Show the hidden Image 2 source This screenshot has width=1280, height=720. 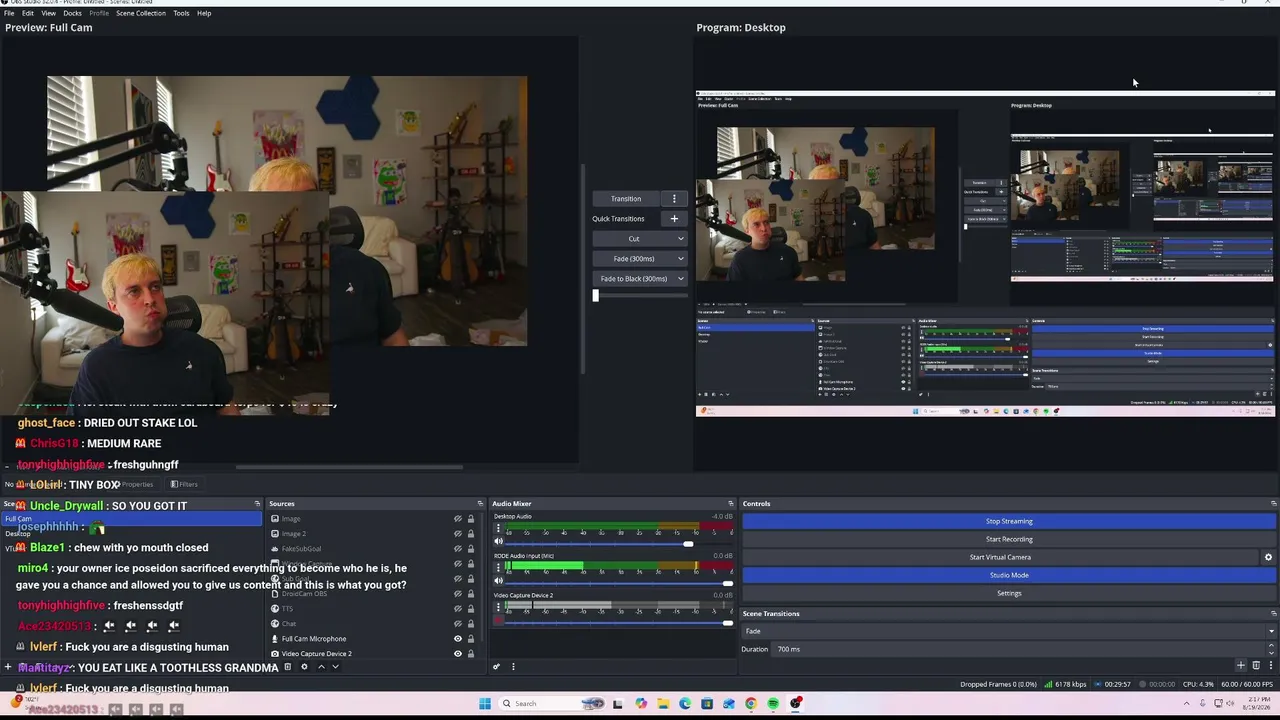pos(458,534)
